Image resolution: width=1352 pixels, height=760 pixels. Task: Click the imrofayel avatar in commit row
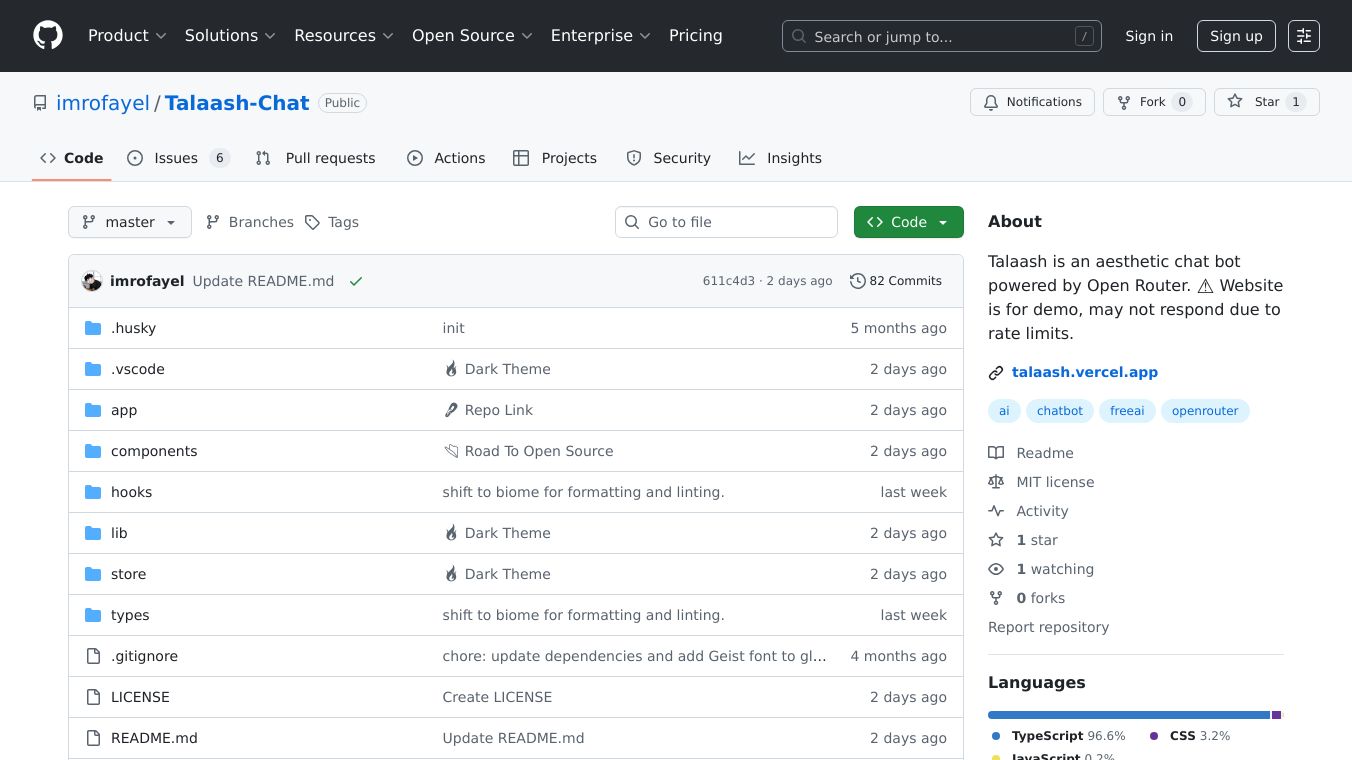click(x=92, y=281)
